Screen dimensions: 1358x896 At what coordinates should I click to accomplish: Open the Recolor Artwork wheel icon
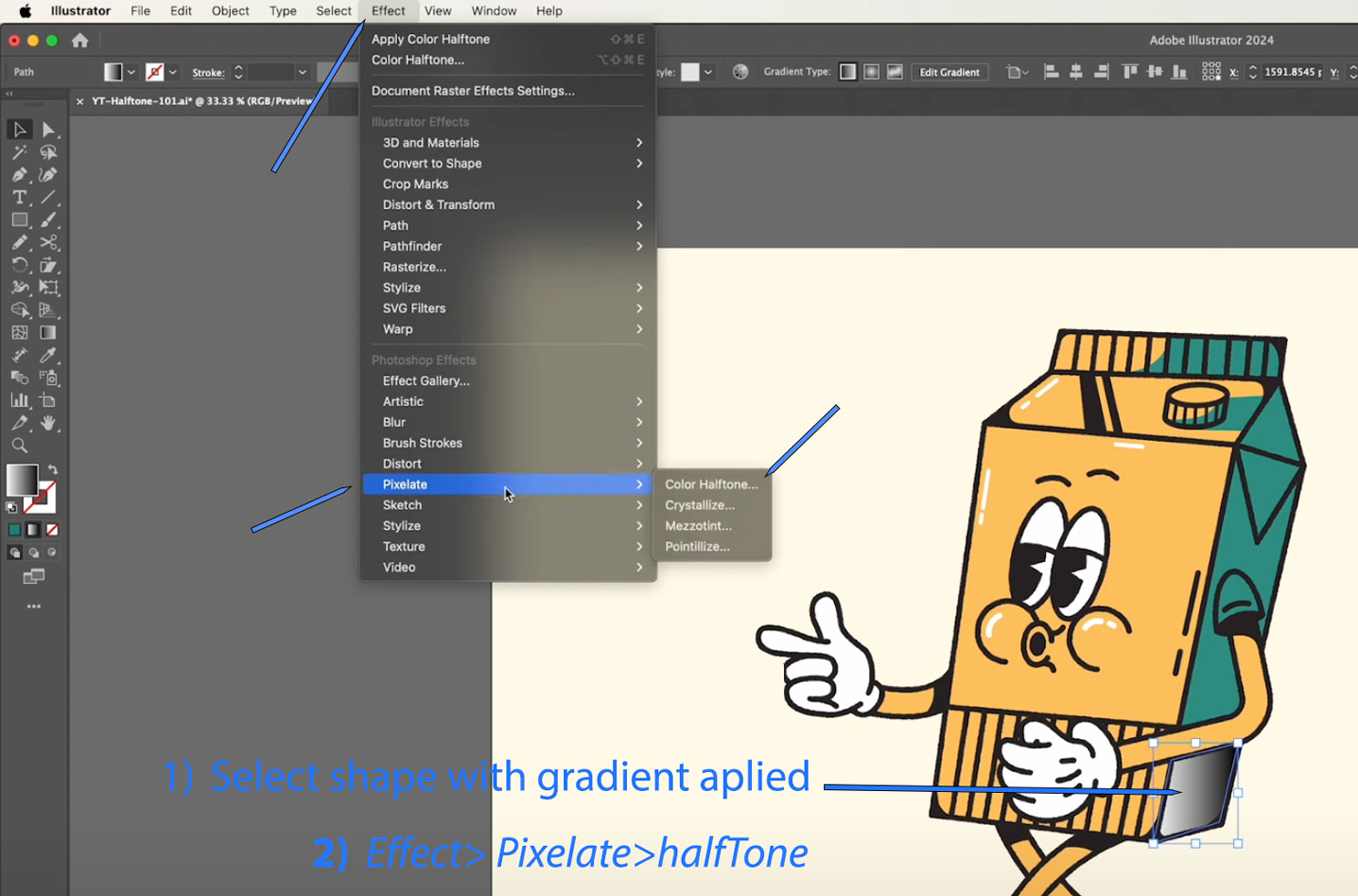pos(740,72)
